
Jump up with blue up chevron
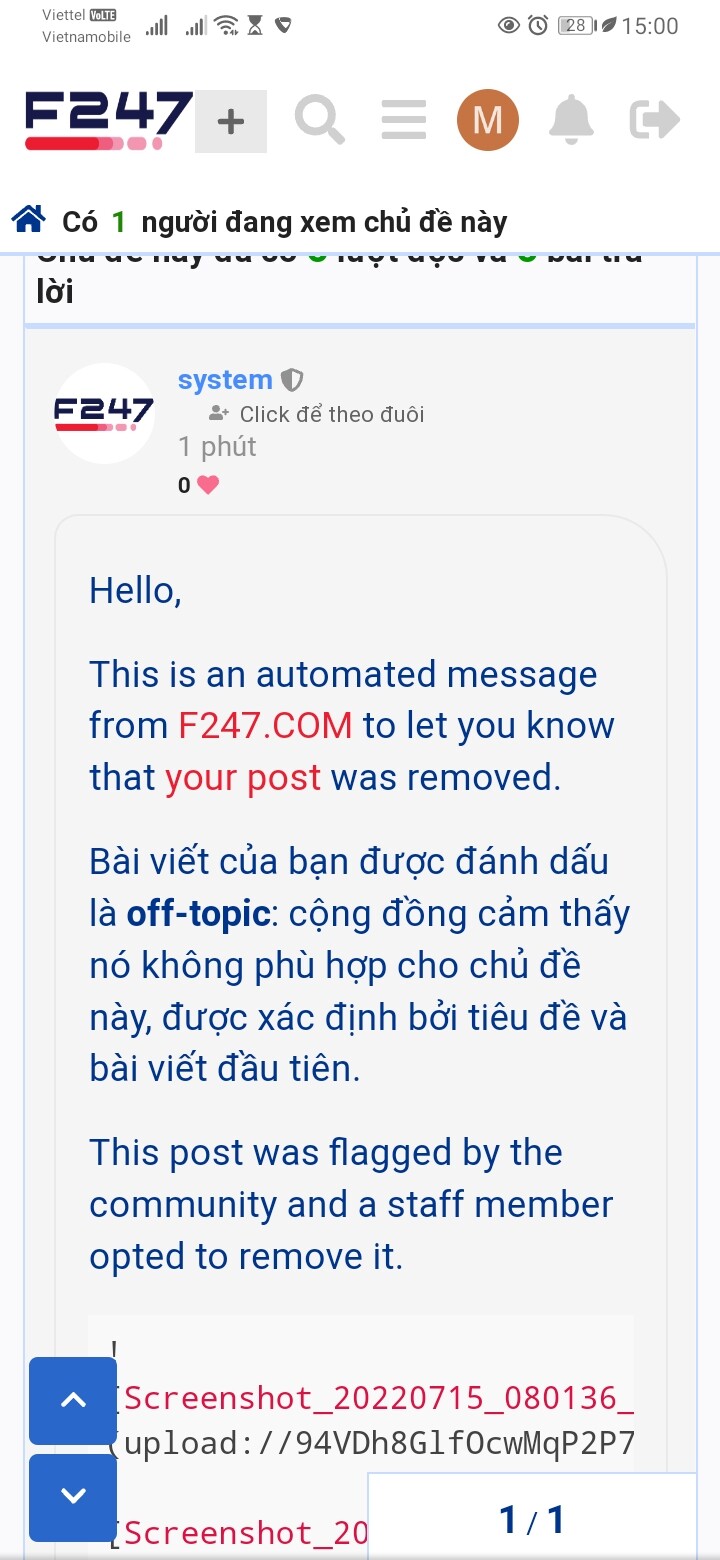click(73, 1401)
